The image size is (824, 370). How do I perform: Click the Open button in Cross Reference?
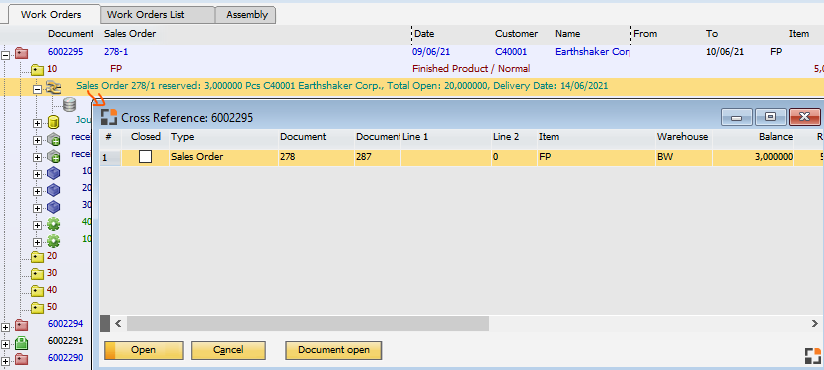143,350
